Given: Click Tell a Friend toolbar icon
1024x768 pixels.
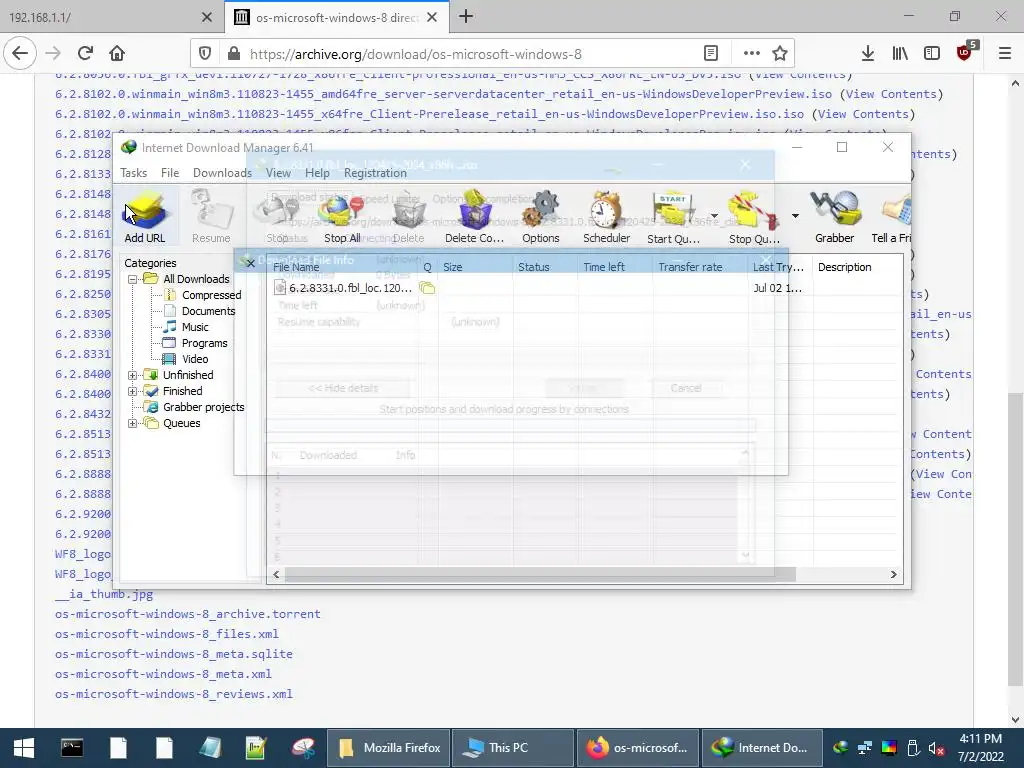Looking at the screenshot, I should (891, 217).
